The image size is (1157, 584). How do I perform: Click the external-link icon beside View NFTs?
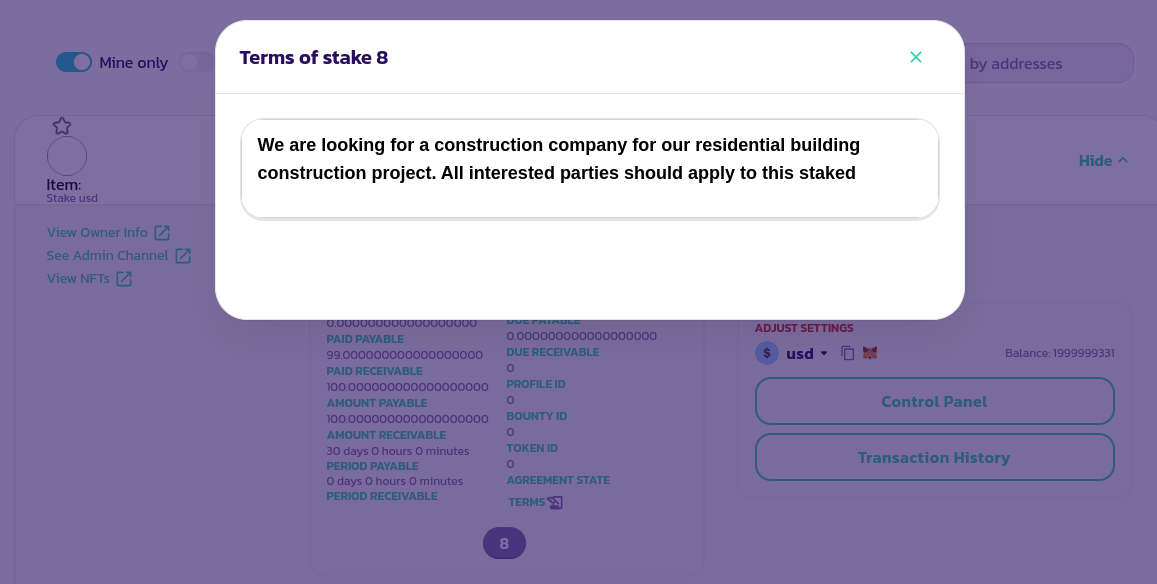(124, 279)
